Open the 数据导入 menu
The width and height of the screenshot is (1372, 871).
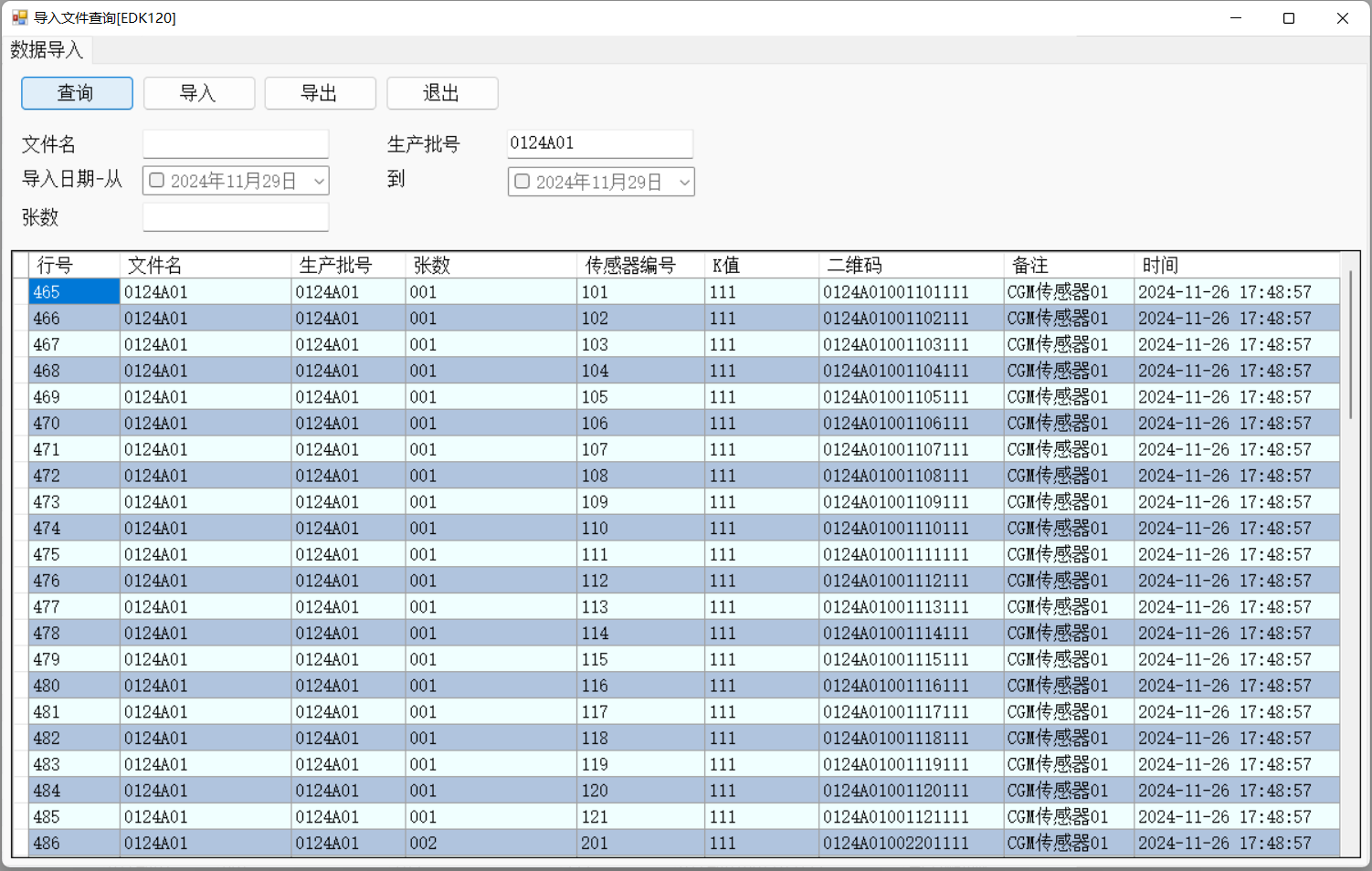pyautogui.click(x=47, y=50)
